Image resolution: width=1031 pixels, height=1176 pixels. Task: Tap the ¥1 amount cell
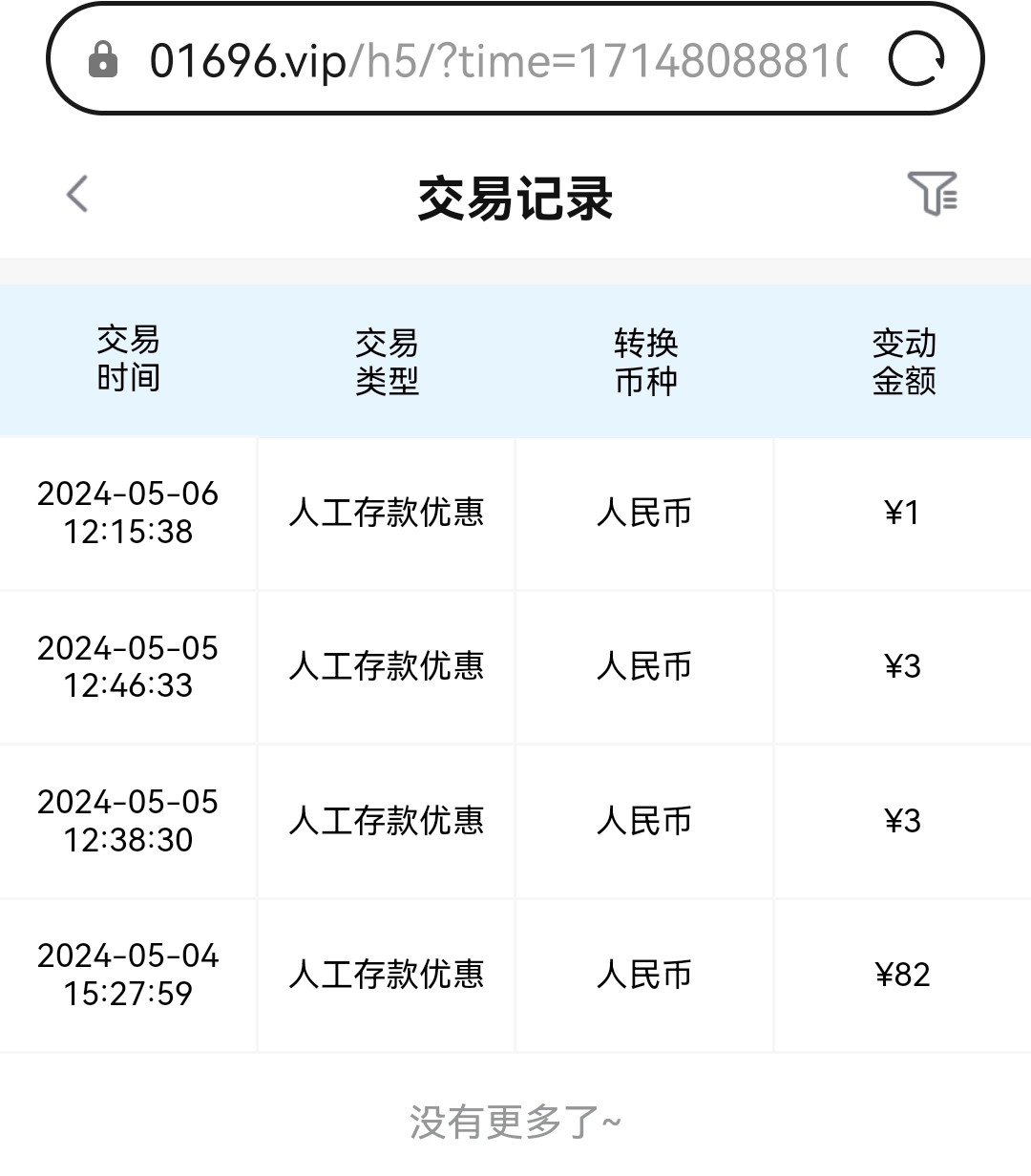pyautogui.click(x=902, y=513)
